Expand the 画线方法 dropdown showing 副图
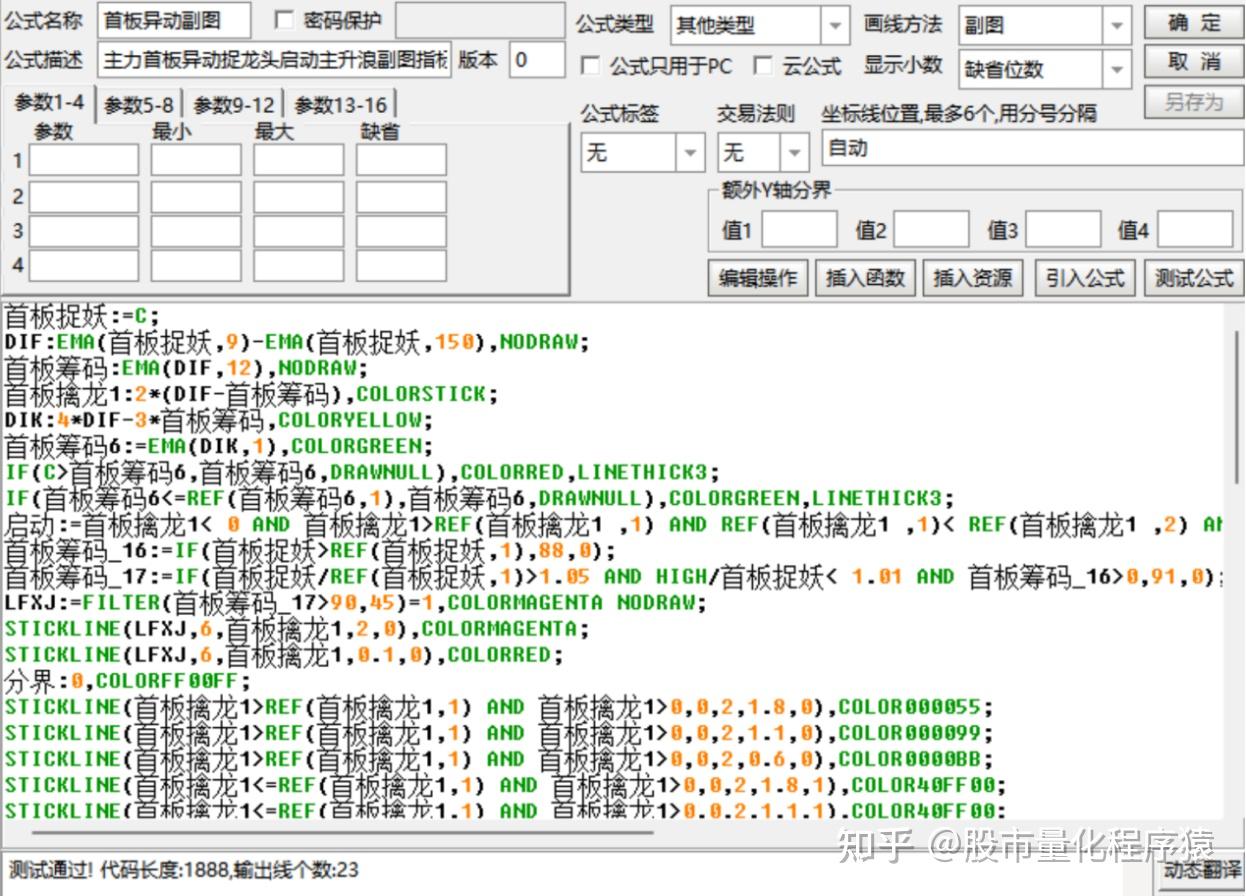Screen dimensions: 1246x896 1117,26
